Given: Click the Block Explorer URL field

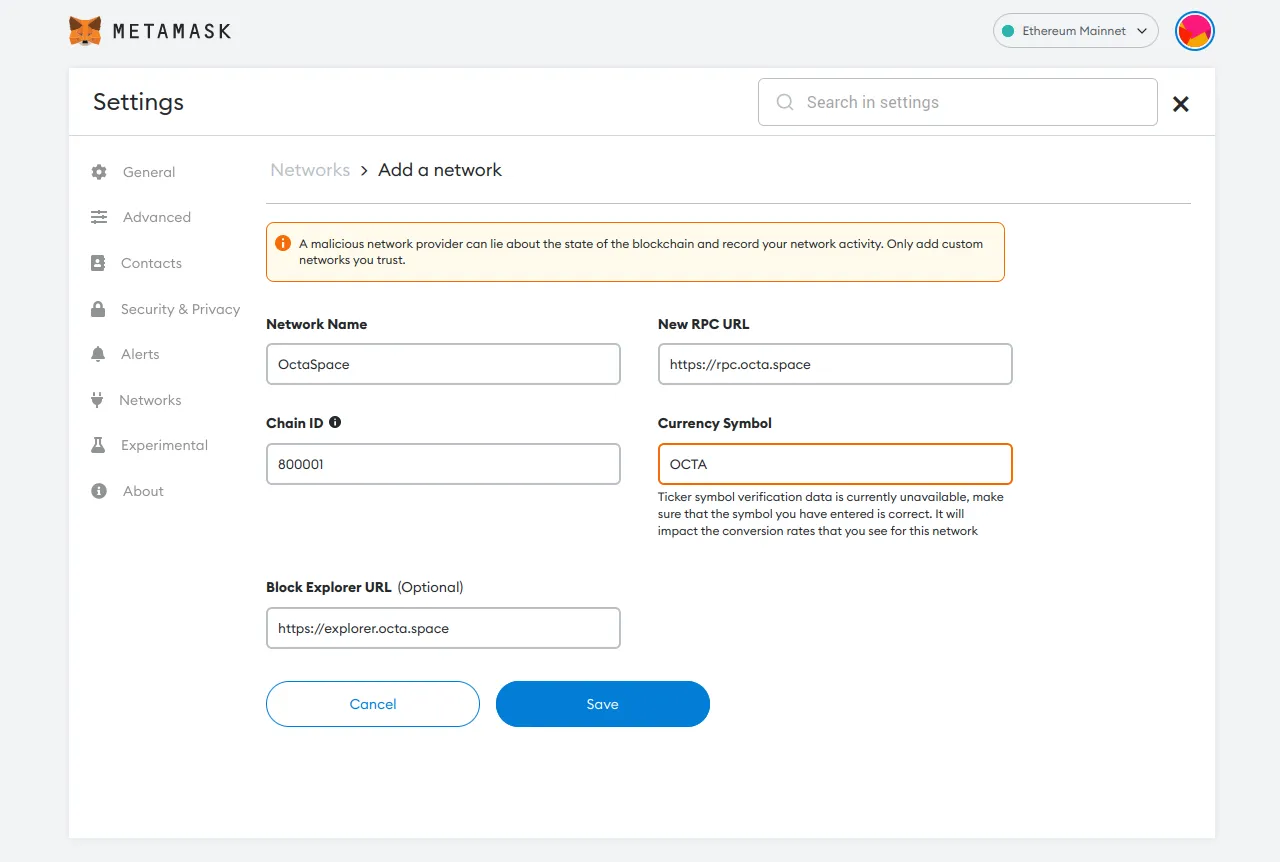Looking at the screenshot, I should pos(443,628).
